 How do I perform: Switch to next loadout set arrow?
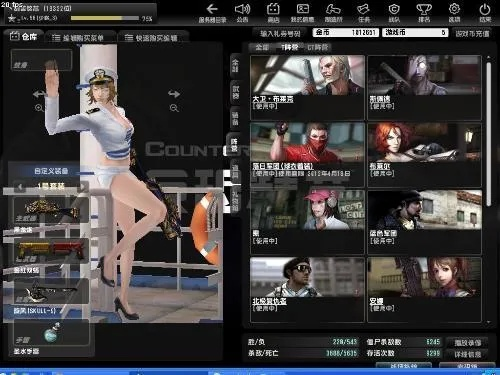click(83, 187)
